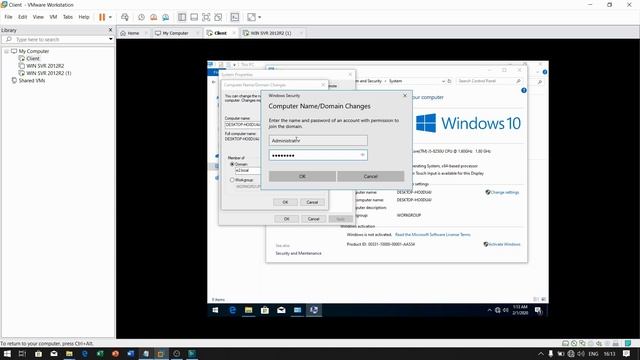The image size is (640, 360).
Task: Open the stretch display dropdown arrow
Action: 260,17
